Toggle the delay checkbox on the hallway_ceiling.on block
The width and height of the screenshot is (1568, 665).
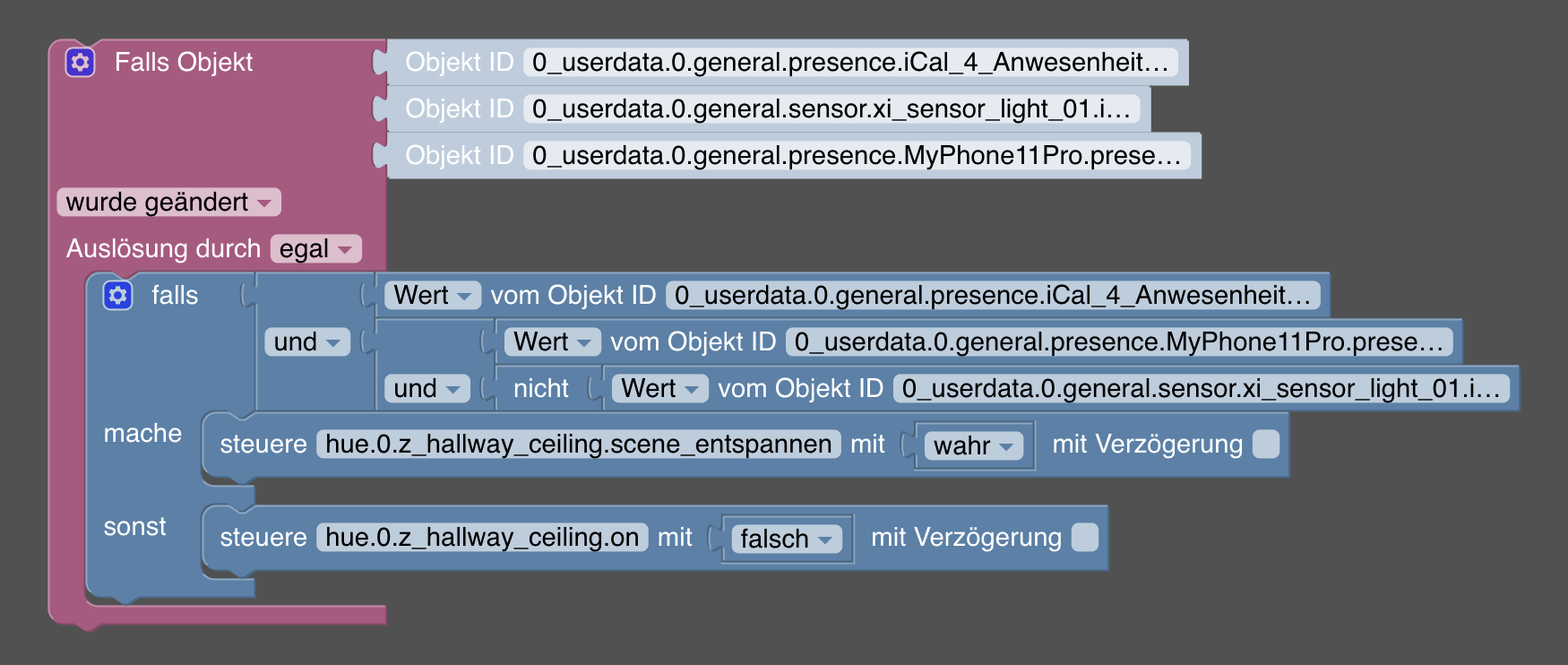coord(1084,537)
